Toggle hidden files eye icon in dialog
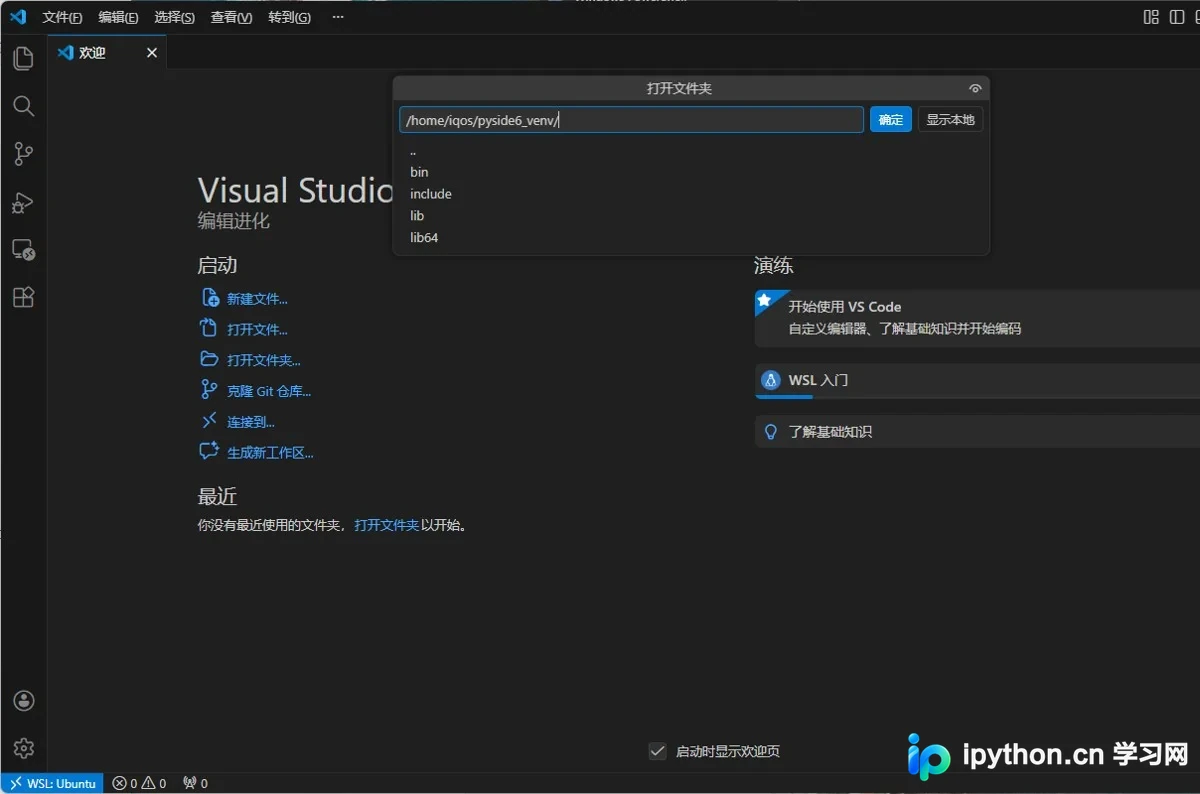Screen dimensions: 1200x794 (975, 89)
